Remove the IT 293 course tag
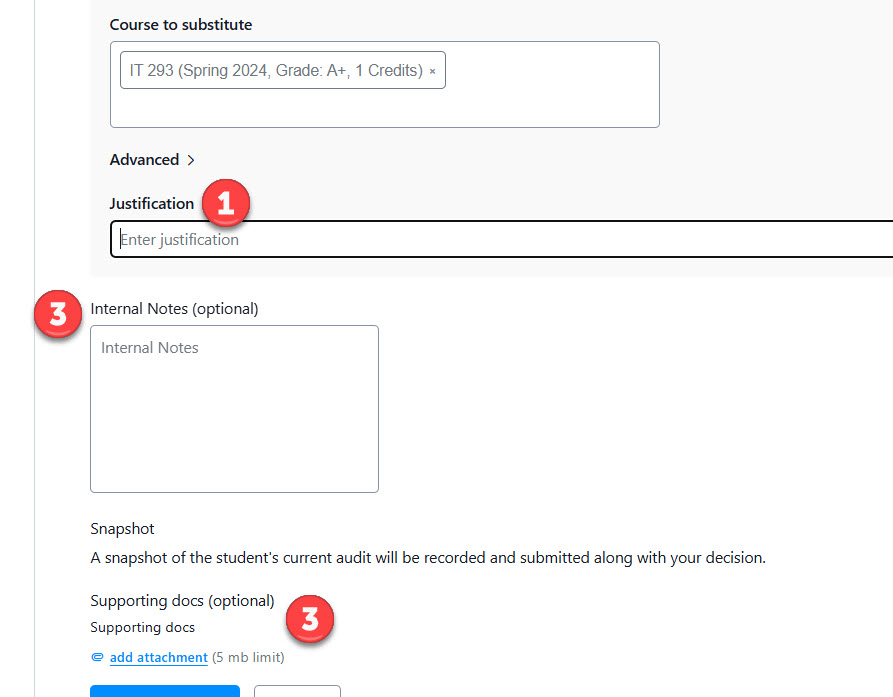Image resolution: width=893 pixels, height=697 pixels. point(432,72)
